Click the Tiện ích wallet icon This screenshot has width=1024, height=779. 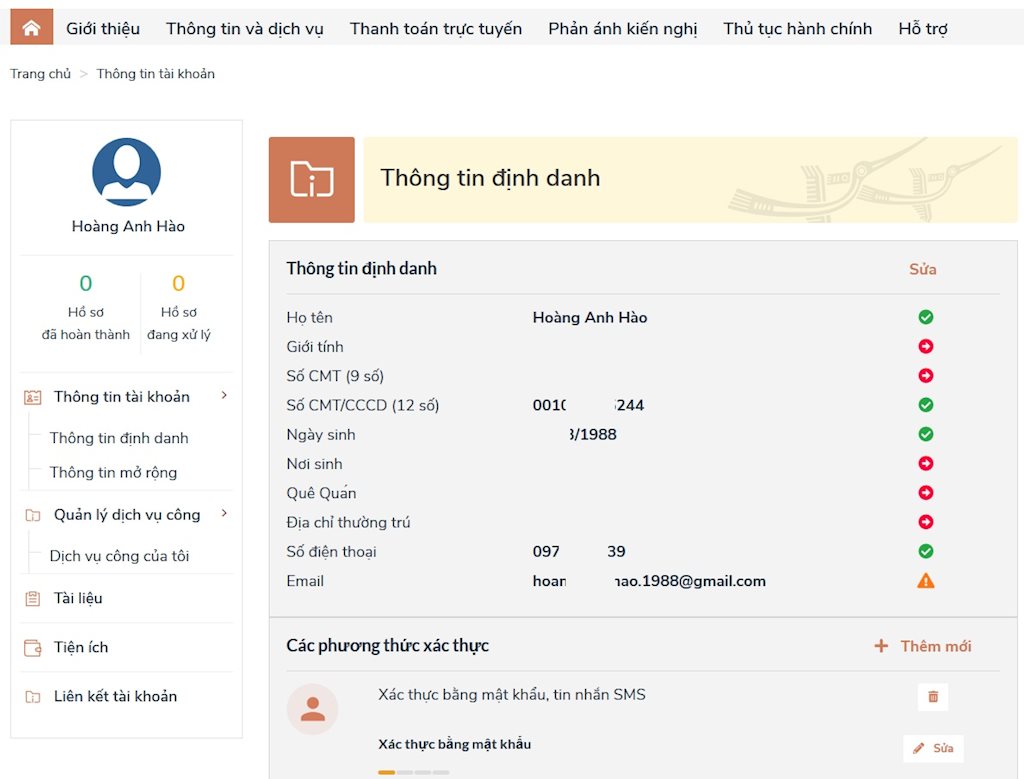pyautogui.click(x=33, y=647)
